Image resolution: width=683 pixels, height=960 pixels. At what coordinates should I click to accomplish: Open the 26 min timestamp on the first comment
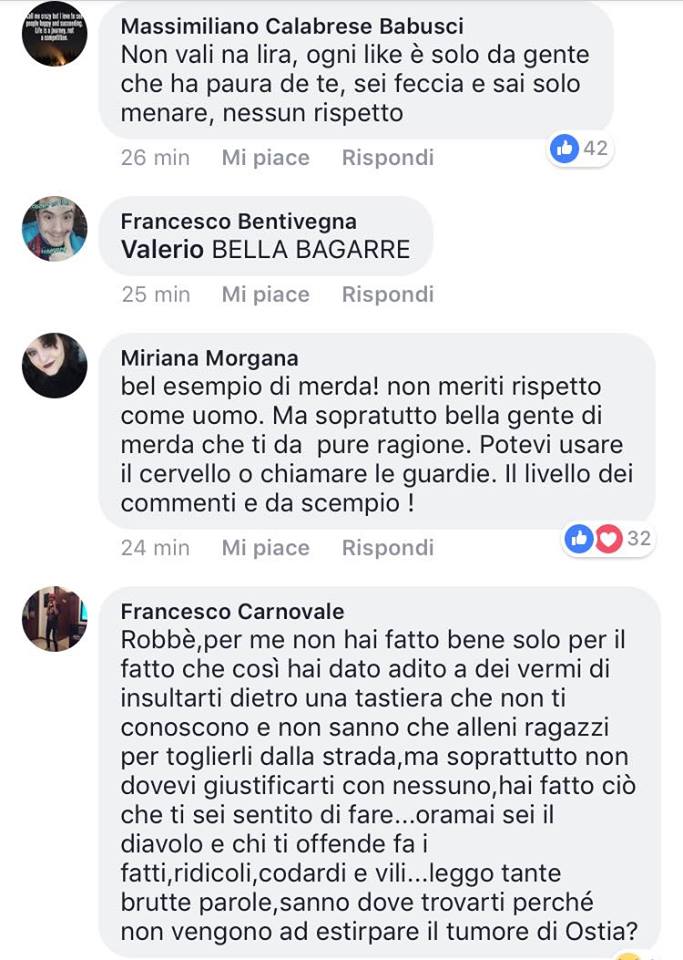point(155,158)
